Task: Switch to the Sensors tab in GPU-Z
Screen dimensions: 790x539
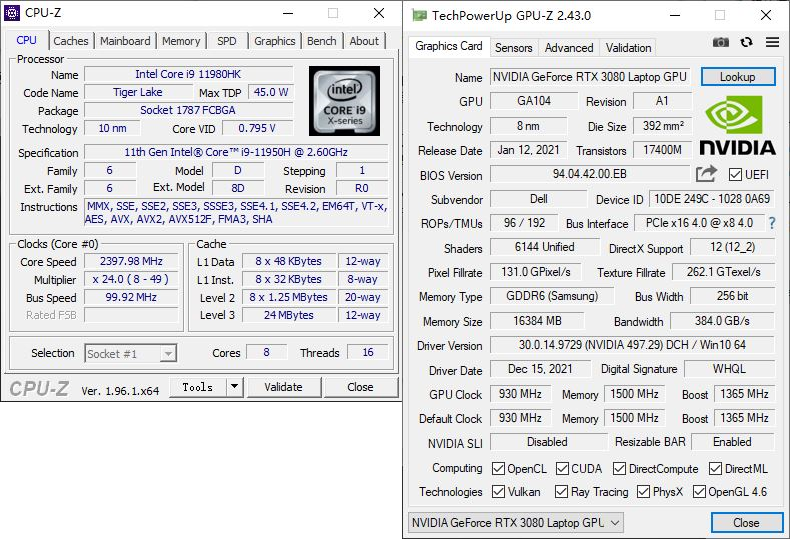Action: [513, 48]
